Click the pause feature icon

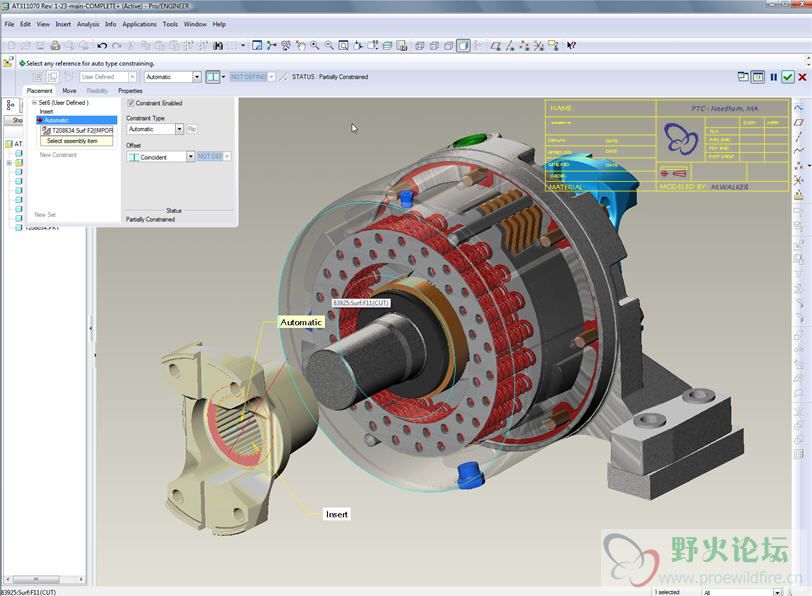point(773,77)
